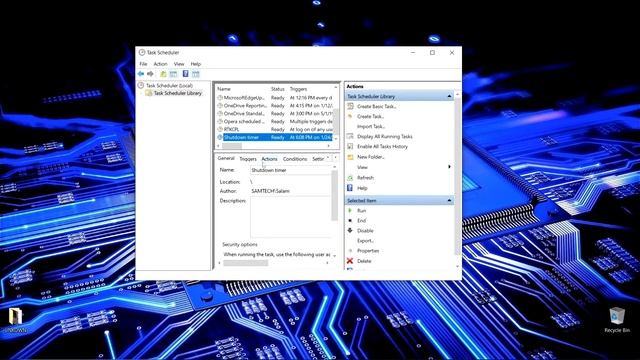Click the New Folder icon in Actions
The height and width of the screenshot is (360, 640).
350,157
